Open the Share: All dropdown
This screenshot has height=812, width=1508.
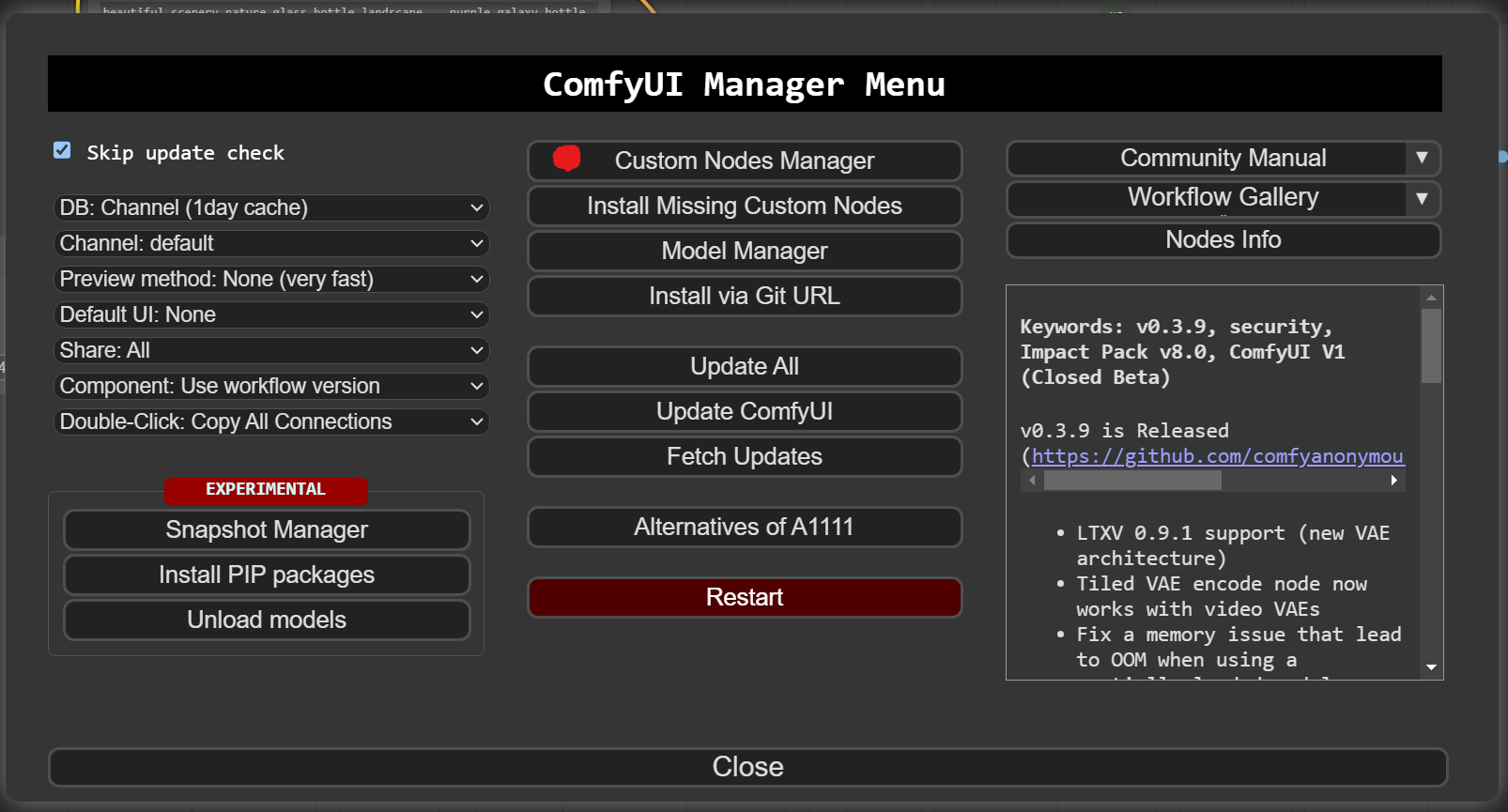(271, 350)
